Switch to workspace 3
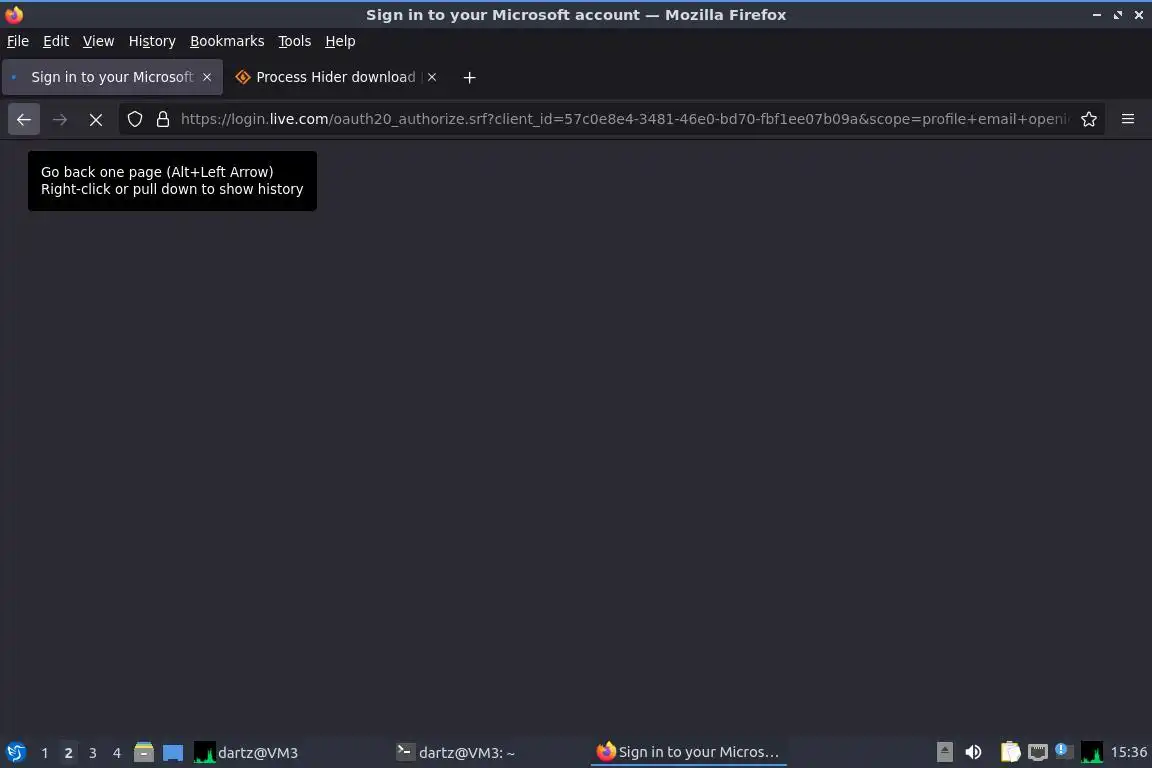The width and height of the screenshot is (1152, 768). 93,753
